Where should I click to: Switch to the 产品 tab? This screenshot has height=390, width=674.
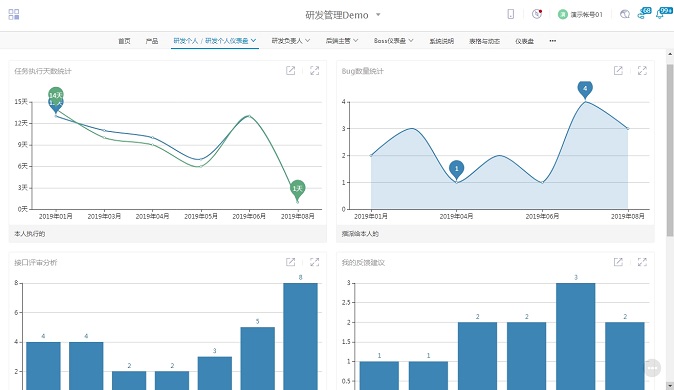[152, 41]
